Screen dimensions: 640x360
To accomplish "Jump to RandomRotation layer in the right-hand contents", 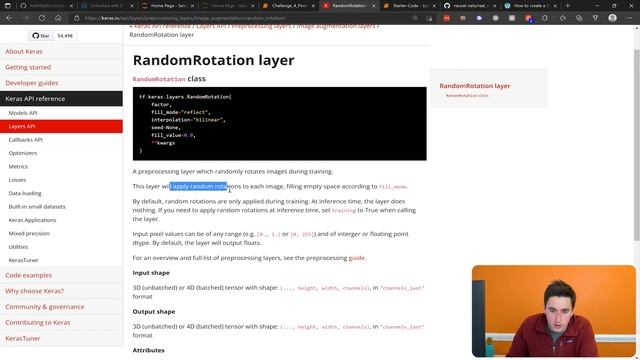I will [475, 86].
